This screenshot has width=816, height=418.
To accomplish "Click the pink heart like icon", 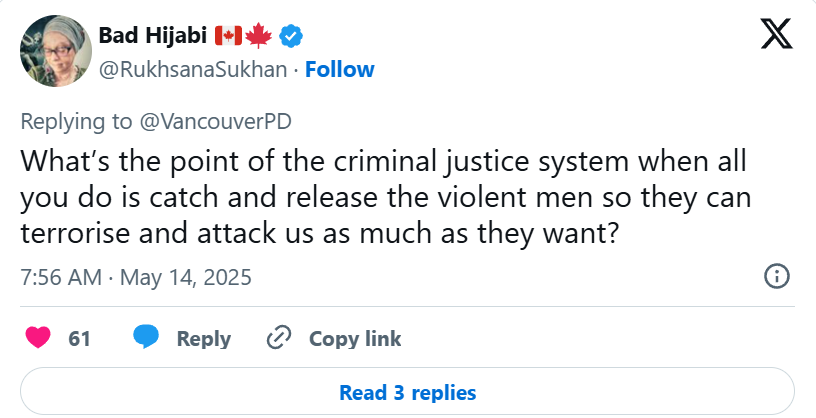I will [x=39, y=338].
